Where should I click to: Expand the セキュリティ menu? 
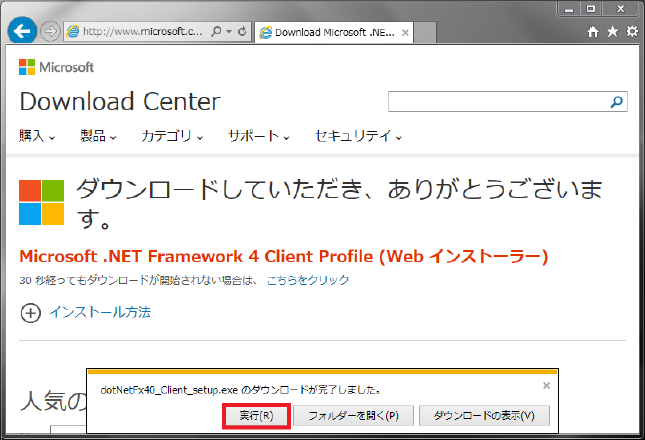(x=358, y=136)
